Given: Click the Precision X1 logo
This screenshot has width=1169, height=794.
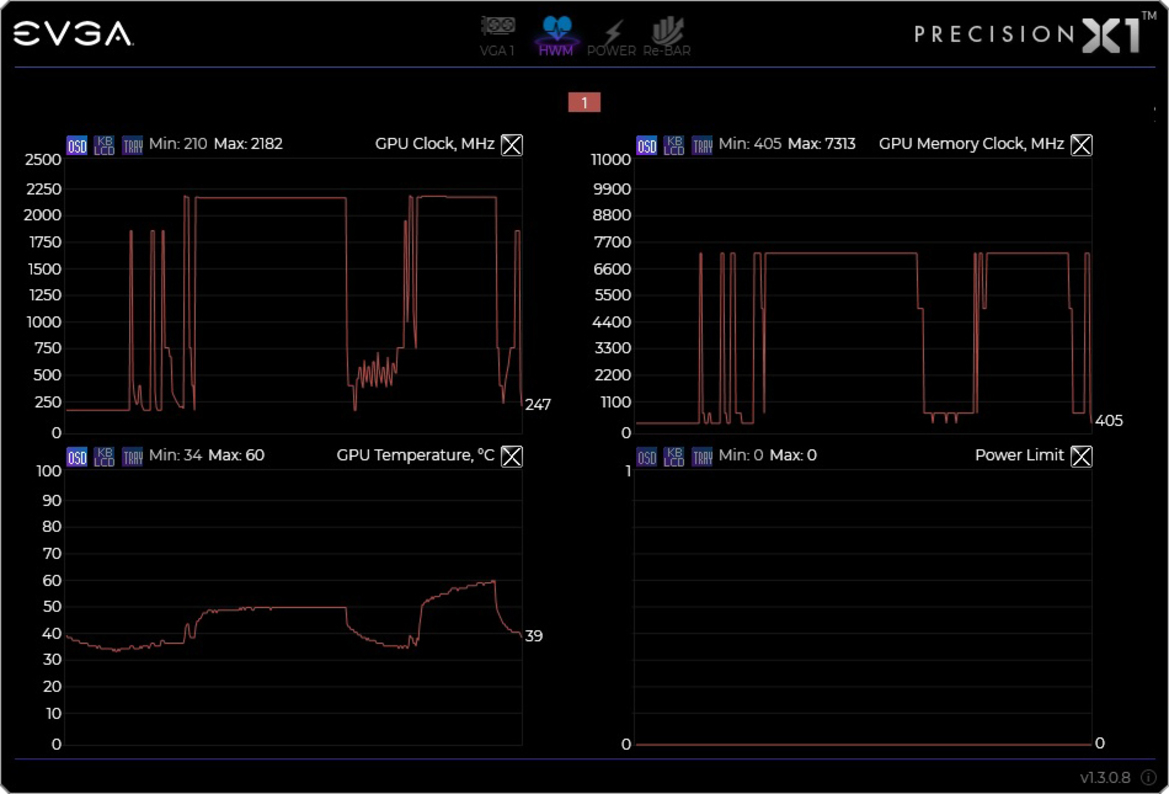Looking at the screenshot, I should tap(1035, 33).
